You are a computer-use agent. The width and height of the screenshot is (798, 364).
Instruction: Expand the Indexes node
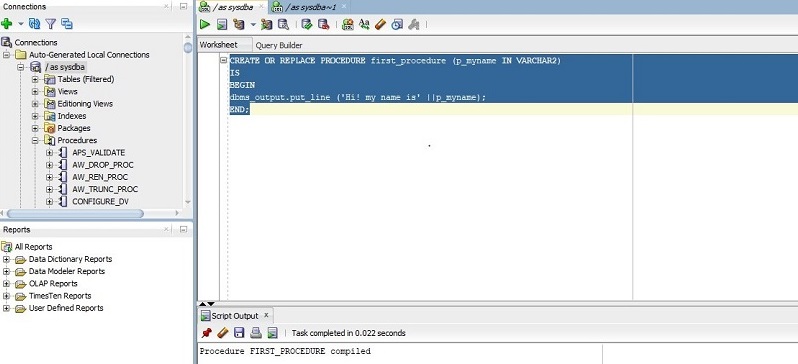tap(35, 116)
